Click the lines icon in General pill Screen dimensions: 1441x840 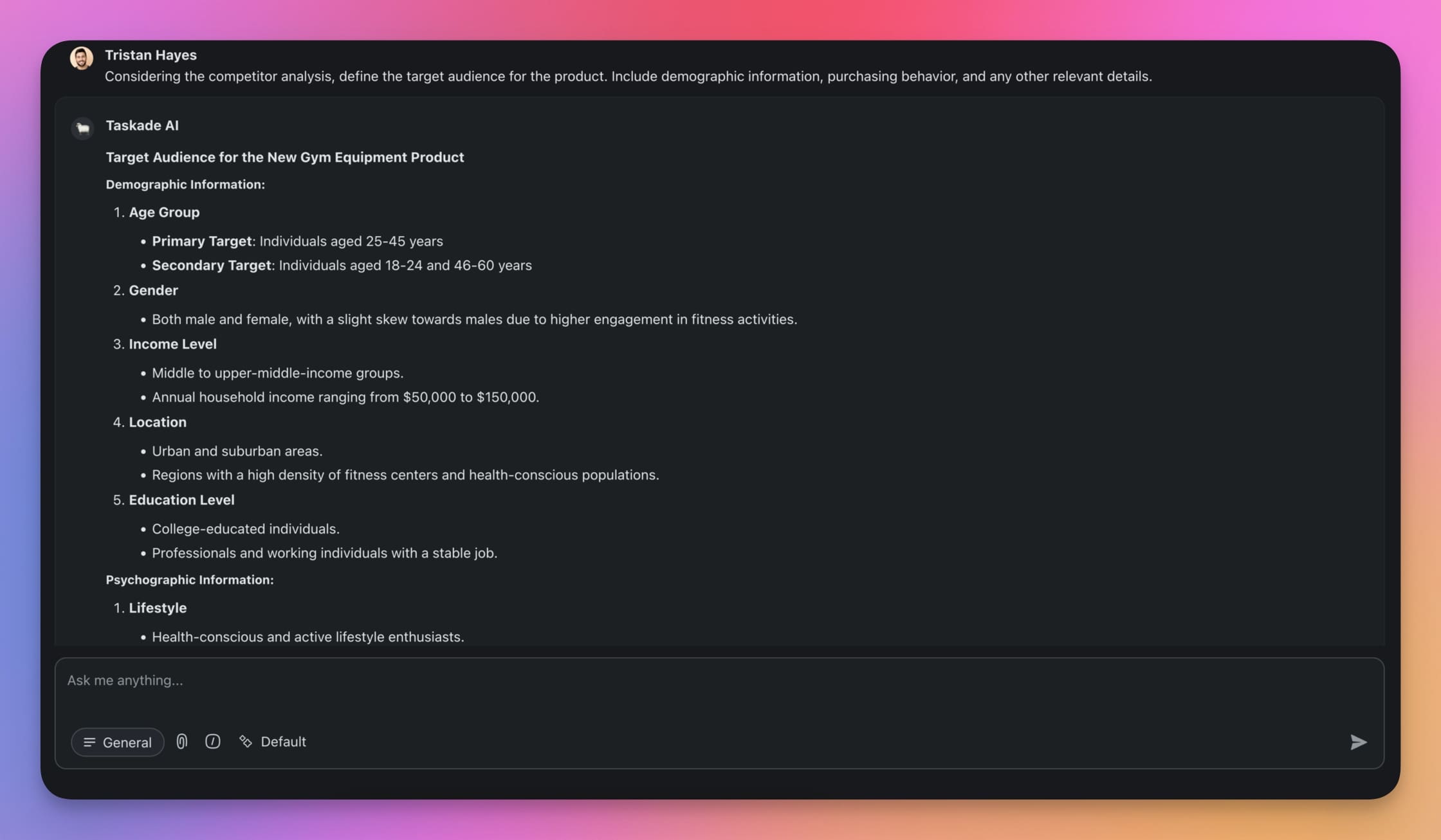tap(89, 742)
